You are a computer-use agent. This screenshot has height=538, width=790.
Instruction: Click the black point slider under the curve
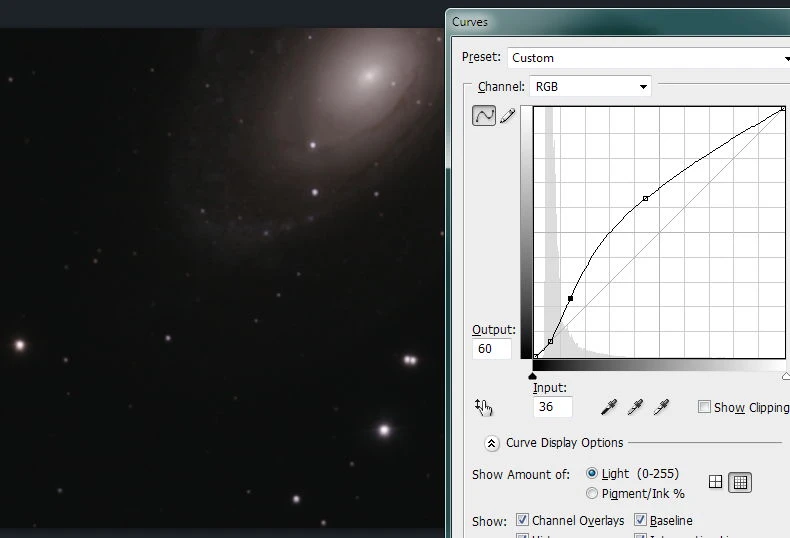[x=532, y=376]
